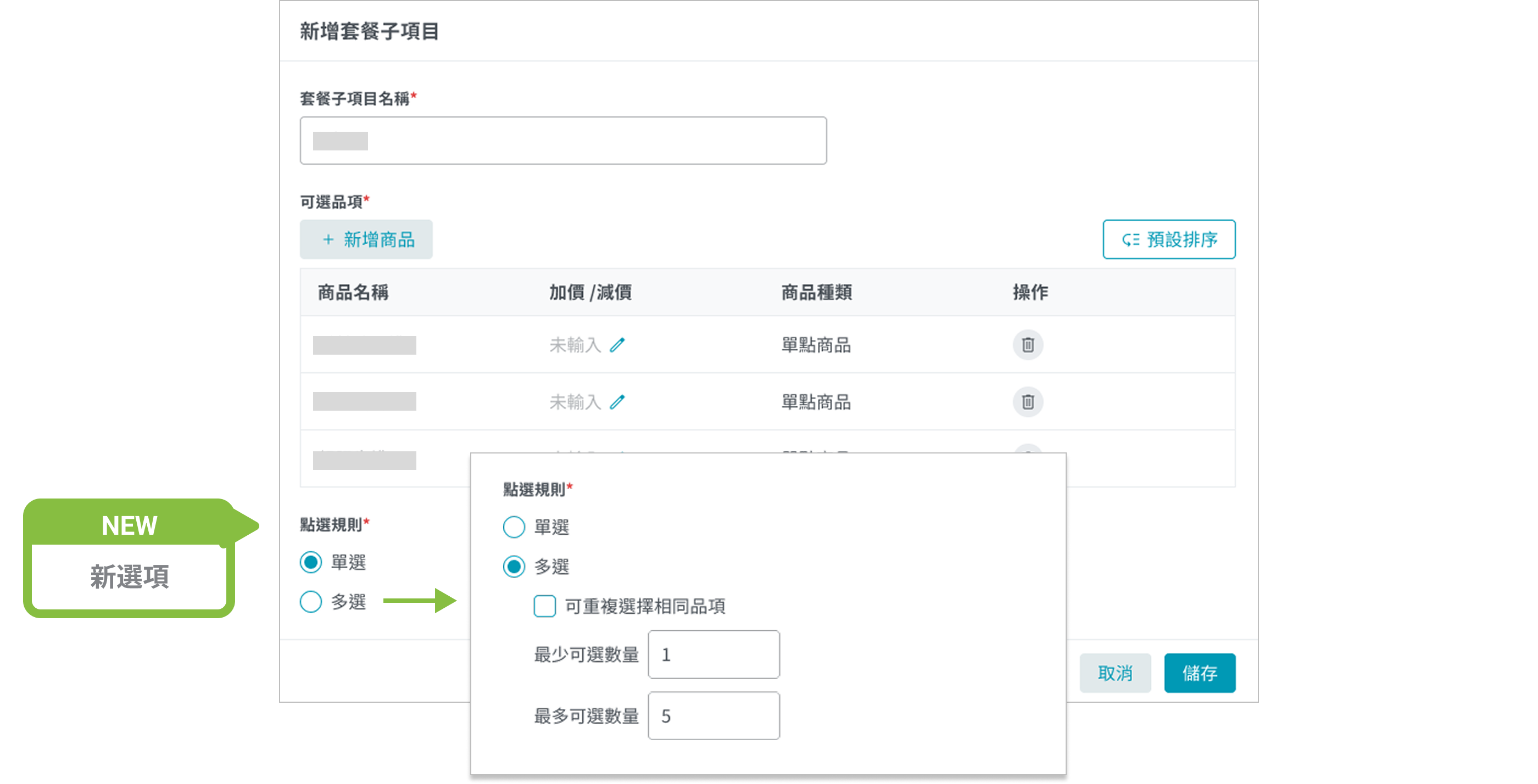Click the 加價/減價 column header
Screen dimensions: 1538x784
click(590, 293)
